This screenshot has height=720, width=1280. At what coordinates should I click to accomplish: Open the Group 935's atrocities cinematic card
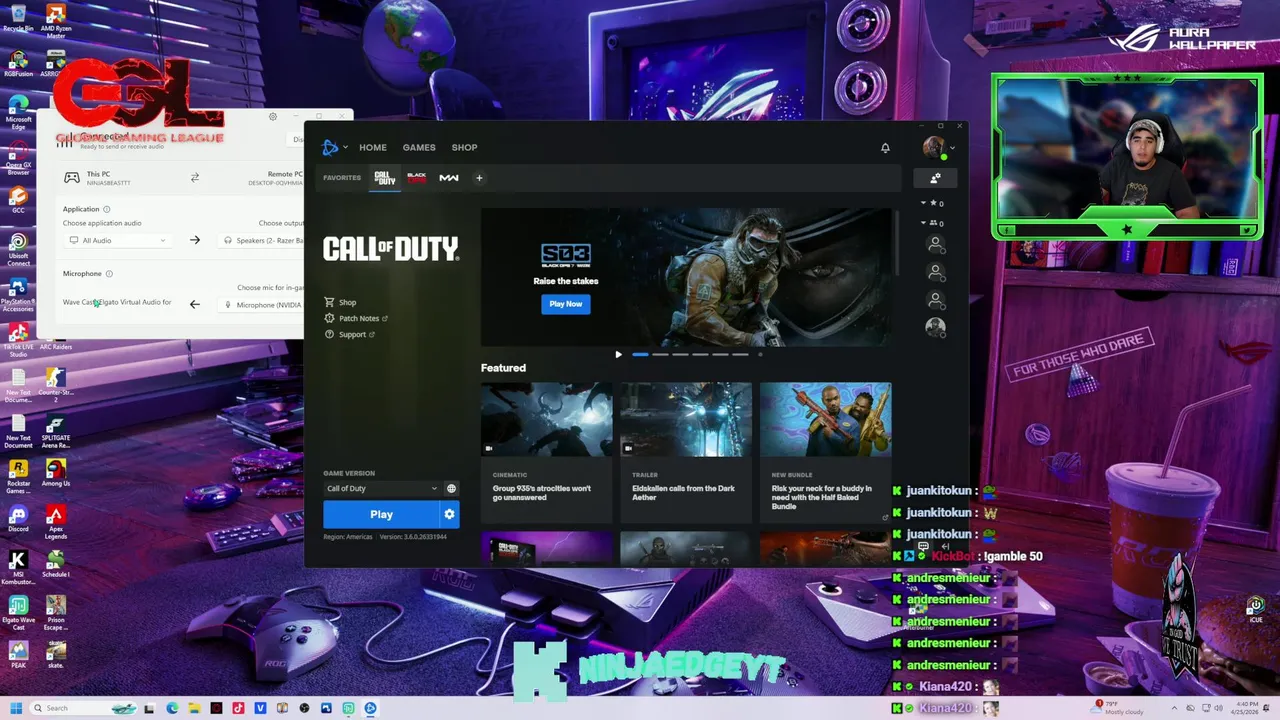click(x=546, y=452)
